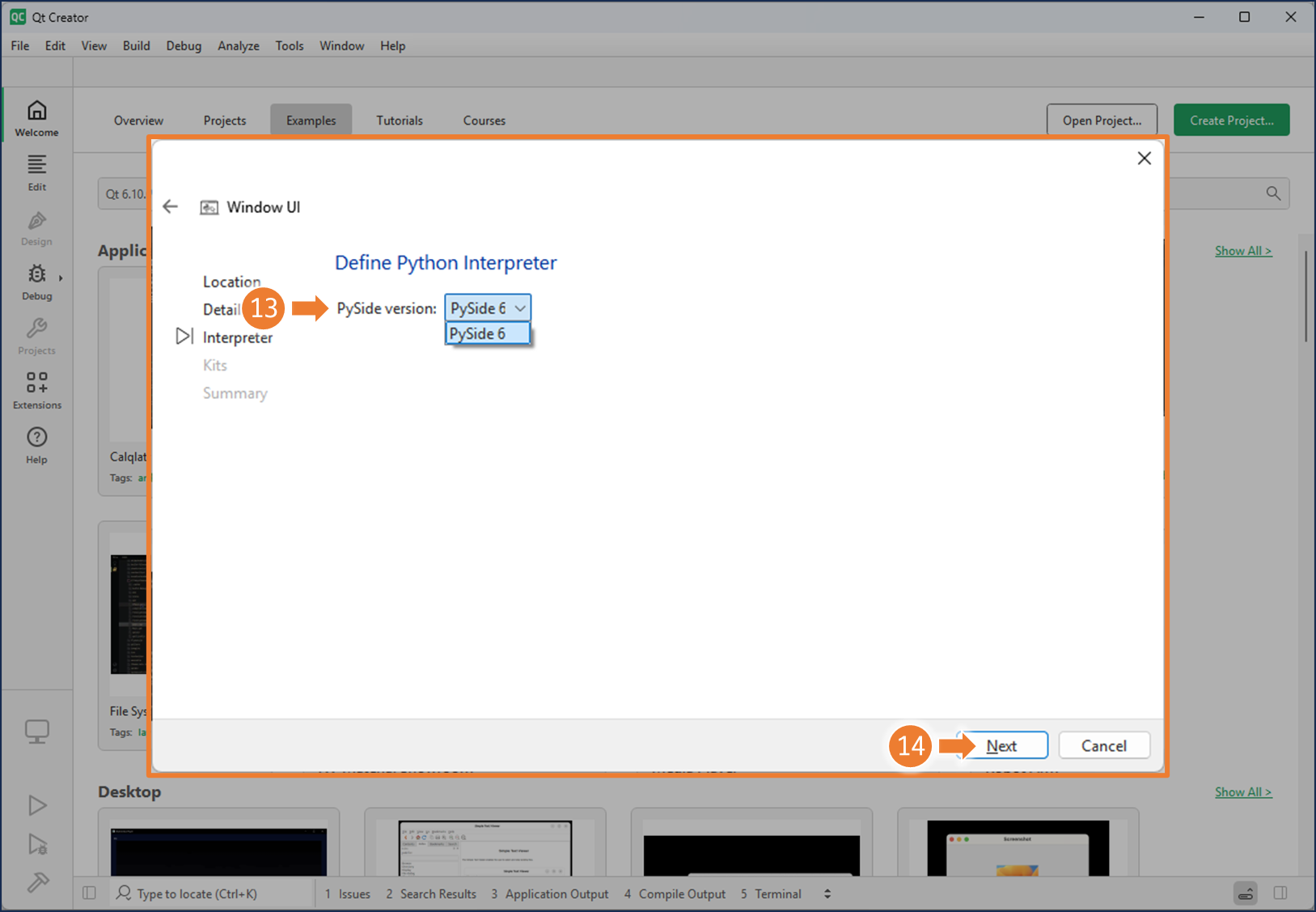Viewport: 1316px width, 912px height.
Task: Switch to the Projects tab
Action: 225,121
